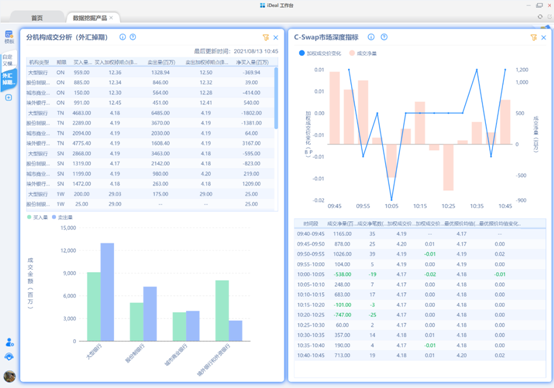Click help icon beside 分机构成交分析 title
This screenshot has height=388, width=554.
133,37
